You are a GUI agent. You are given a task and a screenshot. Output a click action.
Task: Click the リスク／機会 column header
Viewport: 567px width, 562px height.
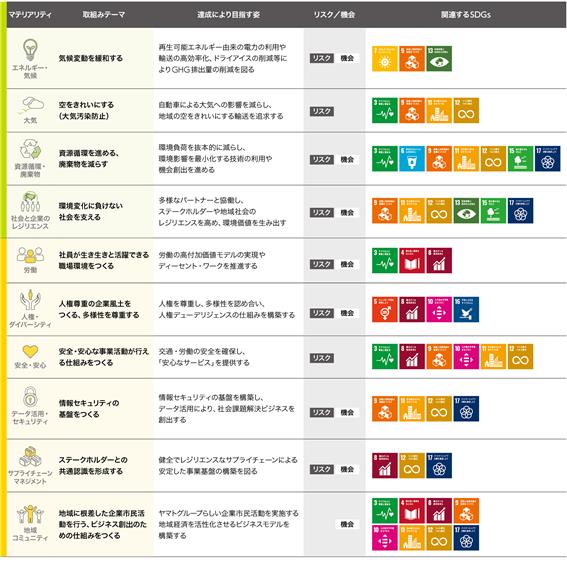[x=334, y=15]
